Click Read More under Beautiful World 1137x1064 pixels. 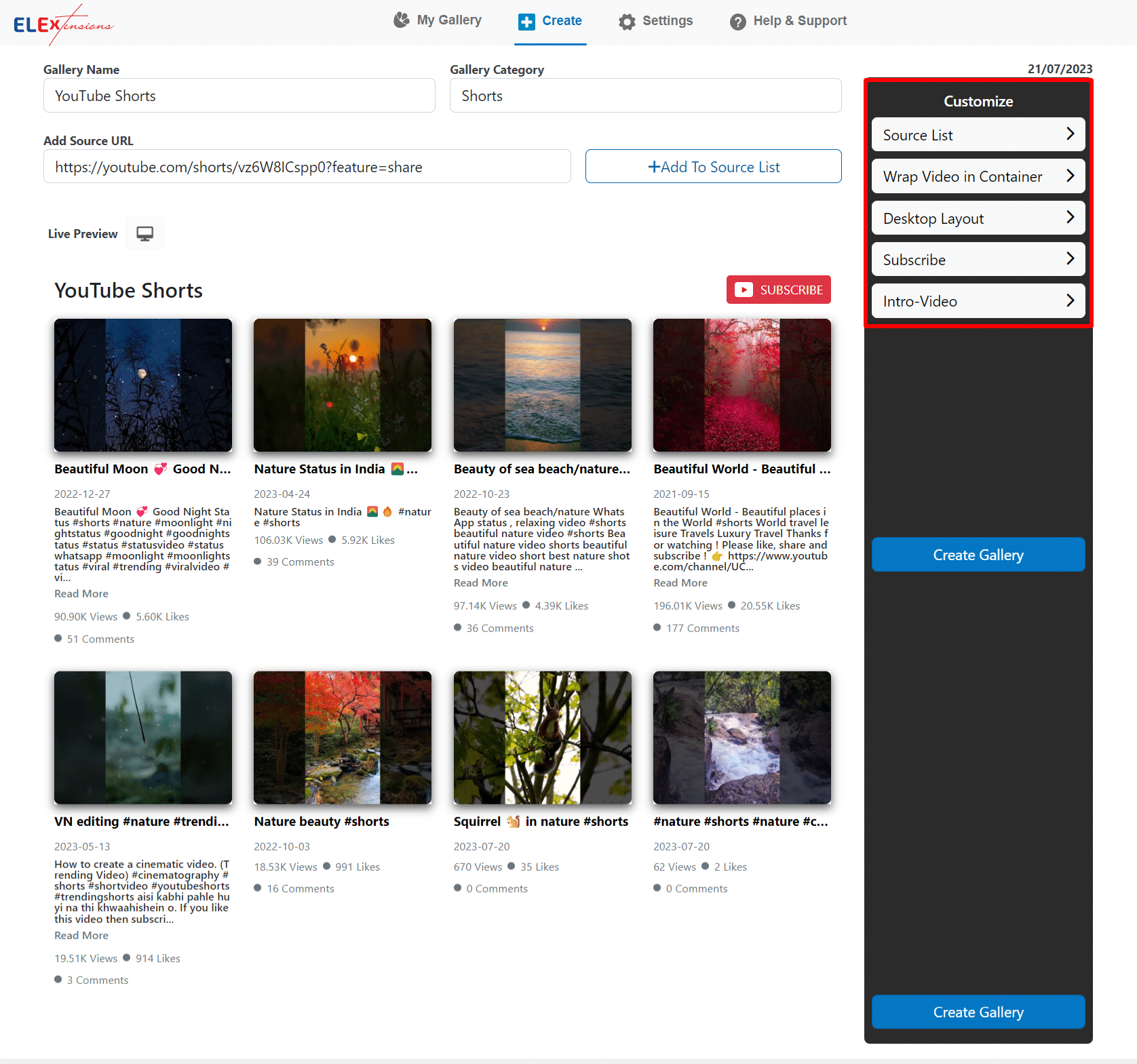680,583
